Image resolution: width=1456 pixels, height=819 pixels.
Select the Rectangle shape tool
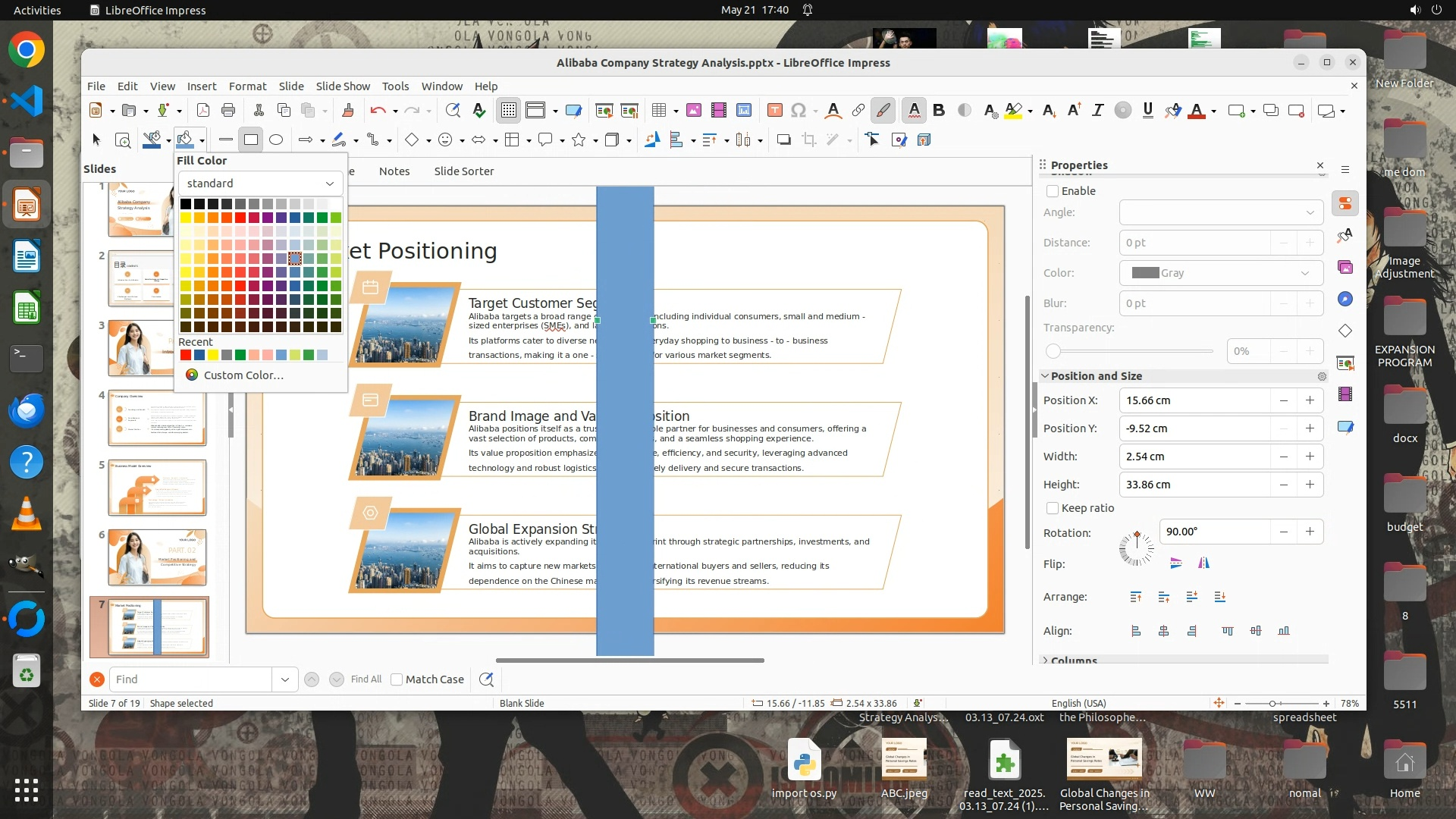click(251, 140)
